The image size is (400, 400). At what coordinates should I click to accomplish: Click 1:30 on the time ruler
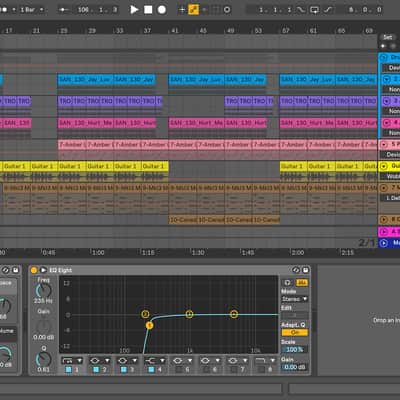(x=198, y=253)
